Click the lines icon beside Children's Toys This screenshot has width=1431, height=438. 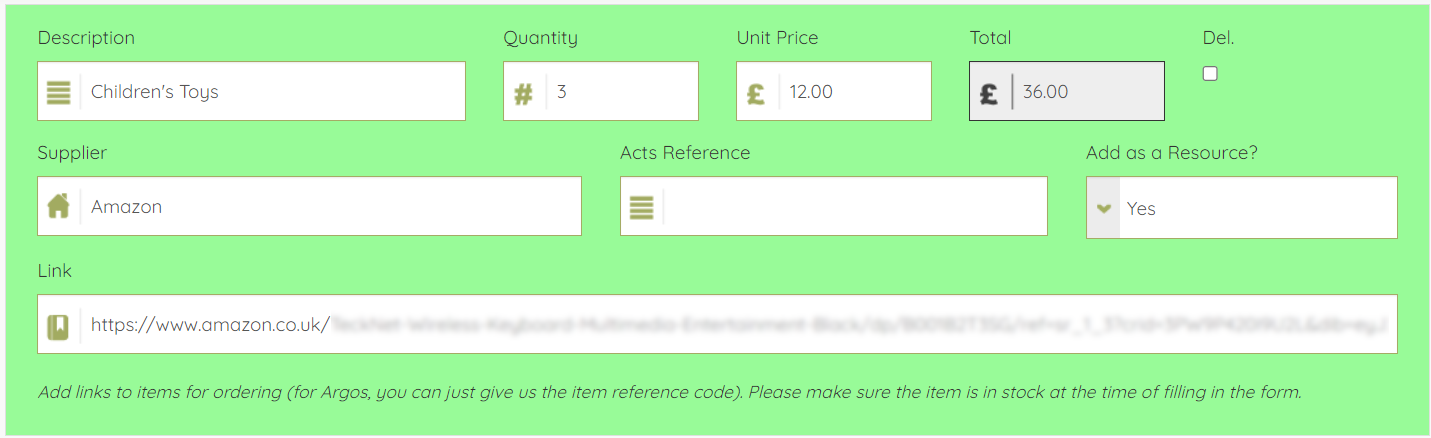[x=59, y=92]
